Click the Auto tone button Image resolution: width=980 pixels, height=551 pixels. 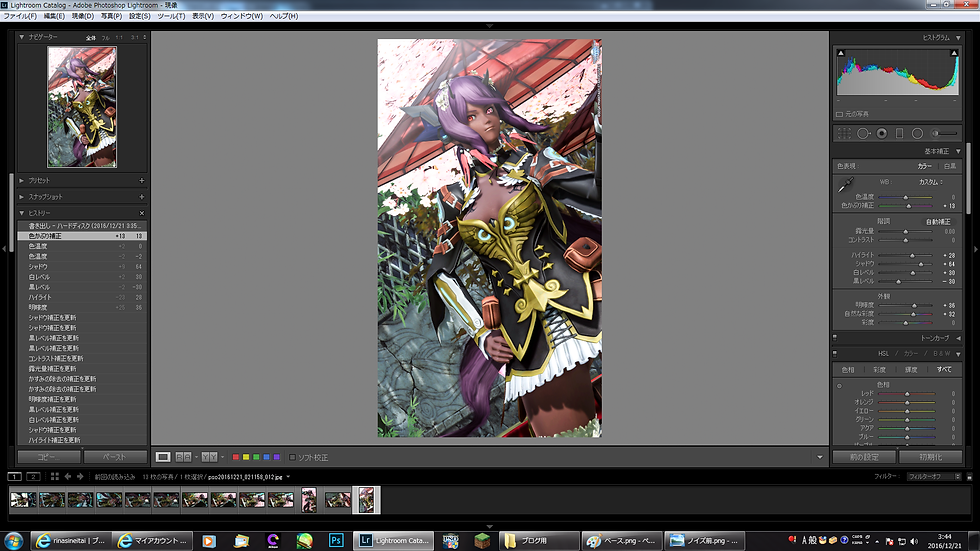938,222
